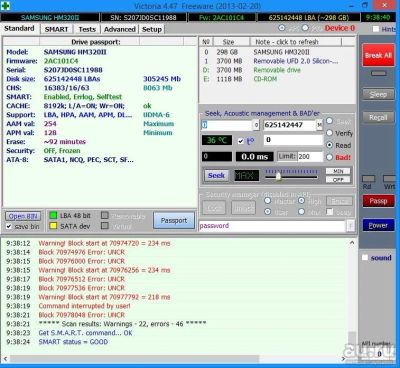Click the yellow SATA dev indicator
Screen dimensions: 400x368
coord(53,226)
